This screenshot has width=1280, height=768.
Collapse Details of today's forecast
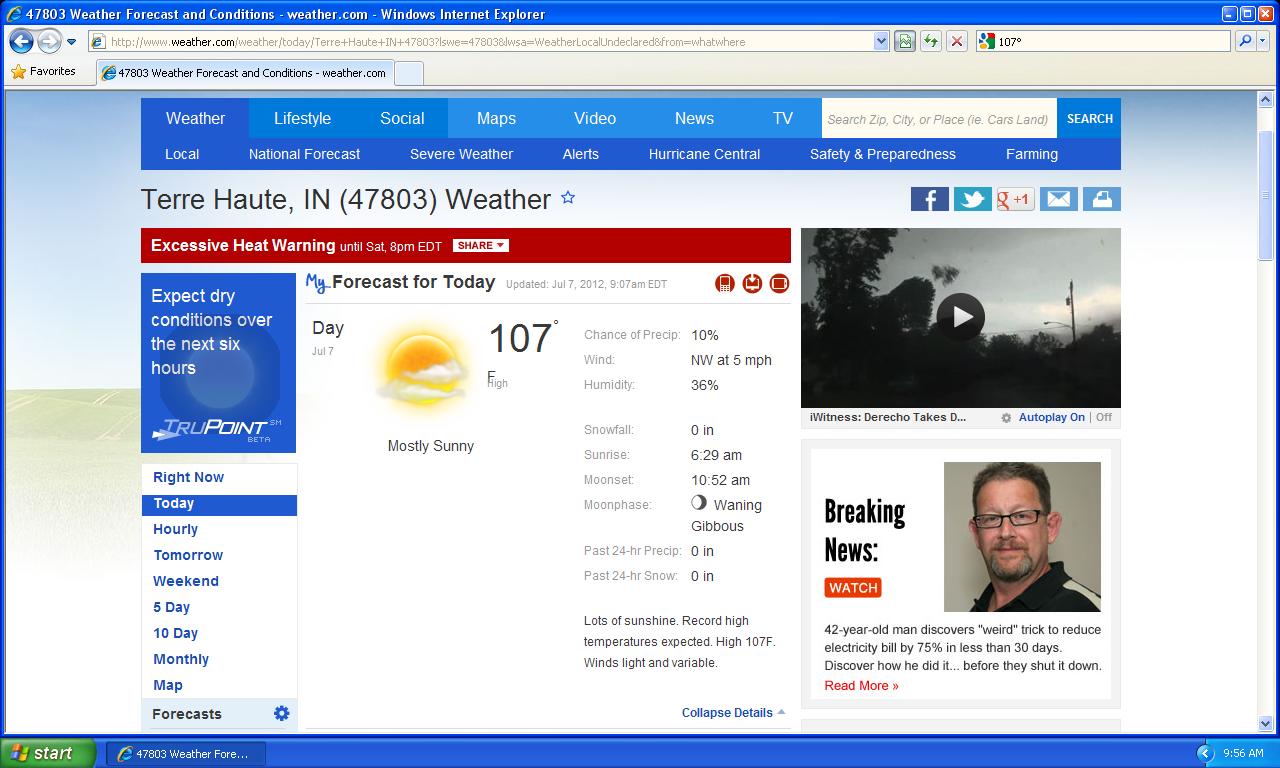[x=733, y=713]
